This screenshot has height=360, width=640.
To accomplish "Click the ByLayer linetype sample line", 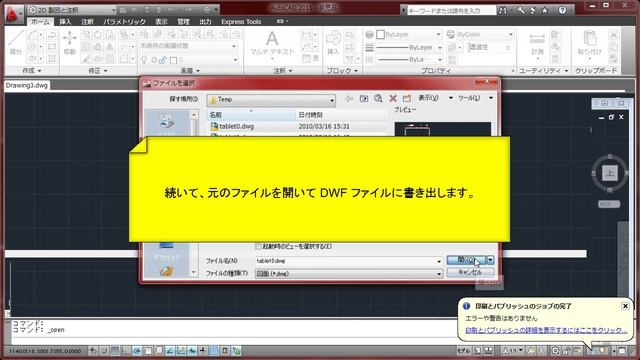I will coord(392,48).
